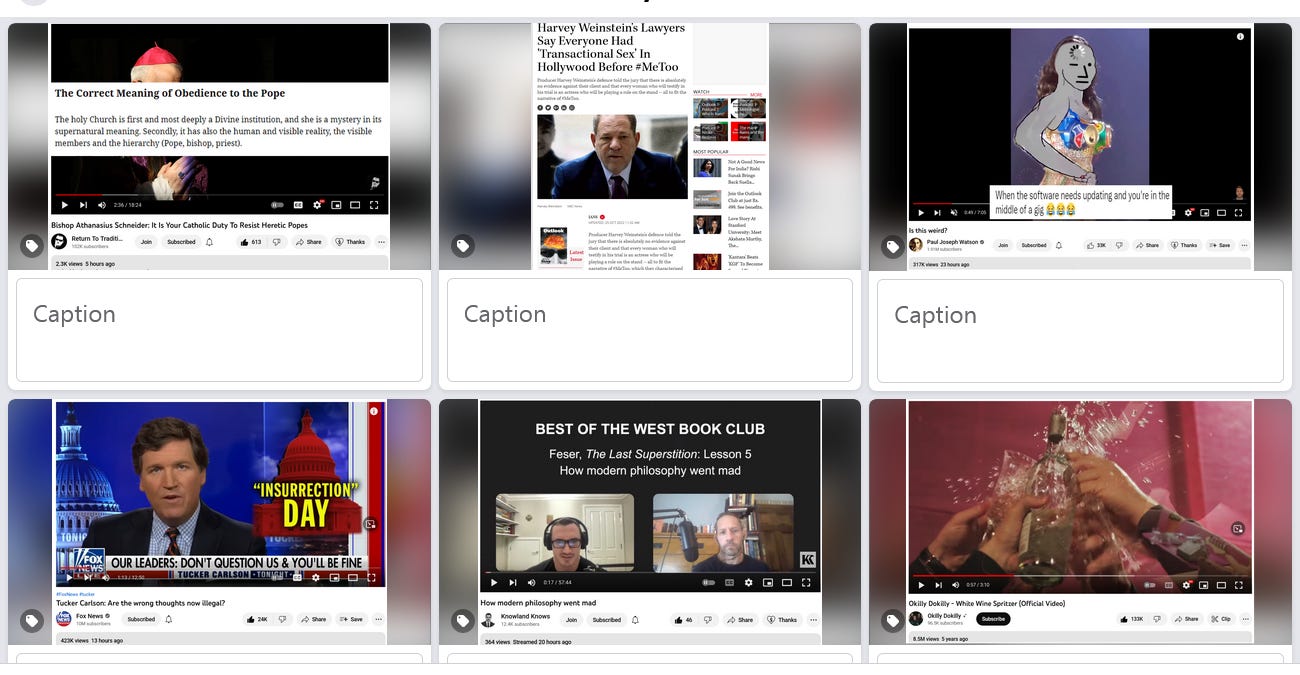Click fullscreen icon in Bishop Schneider player
The image size is (1300, 675).
coord(374,205)
